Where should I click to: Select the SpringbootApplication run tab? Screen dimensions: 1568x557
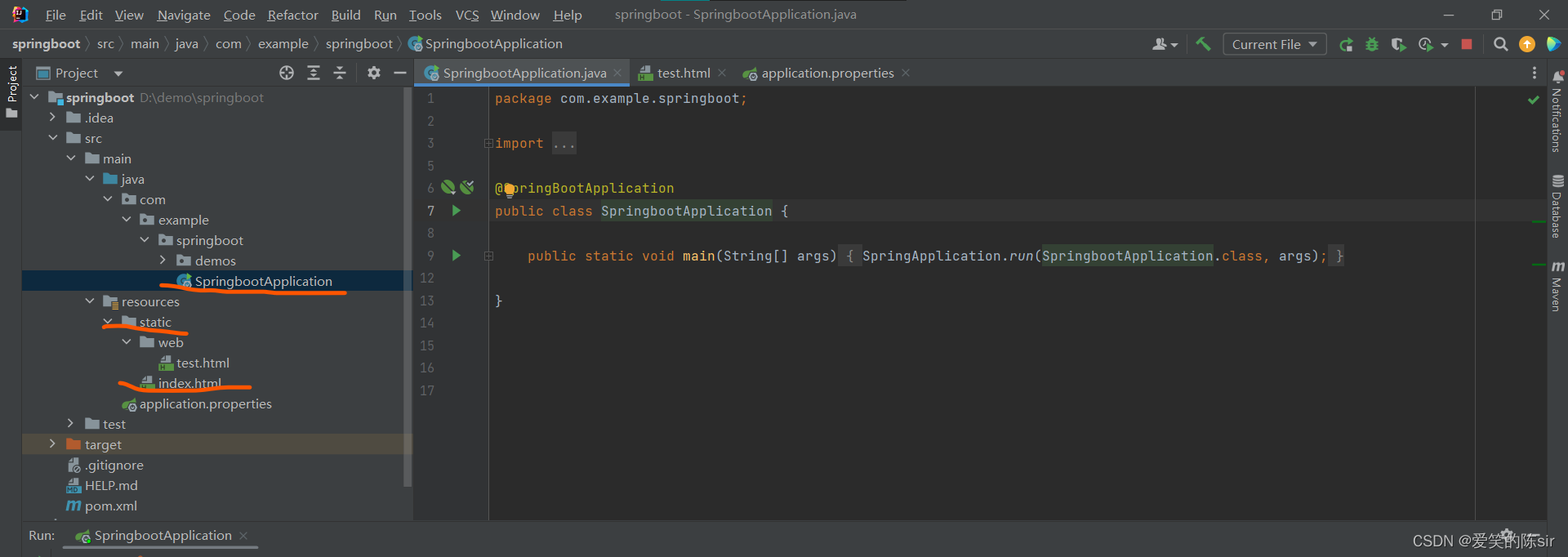point(162,536)
